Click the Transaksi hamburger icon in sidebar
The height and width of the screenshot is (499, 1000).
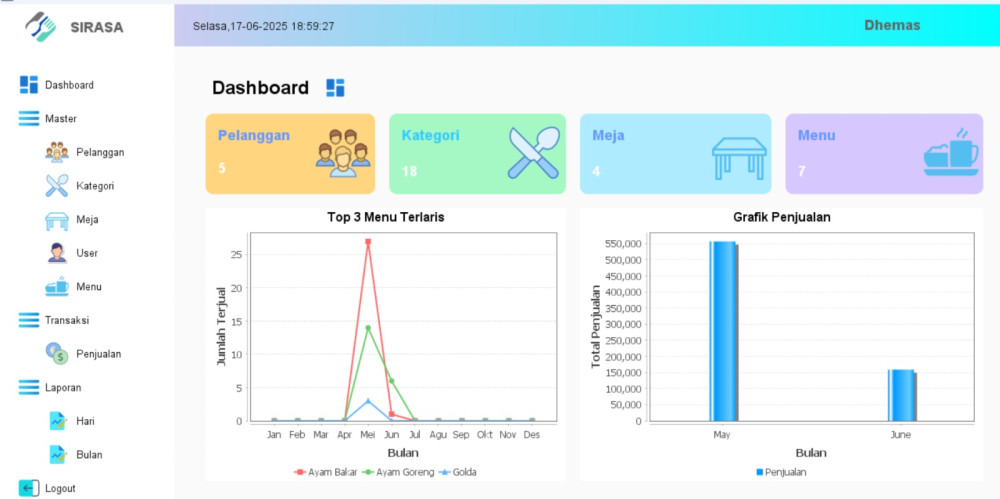coord(29,320)
